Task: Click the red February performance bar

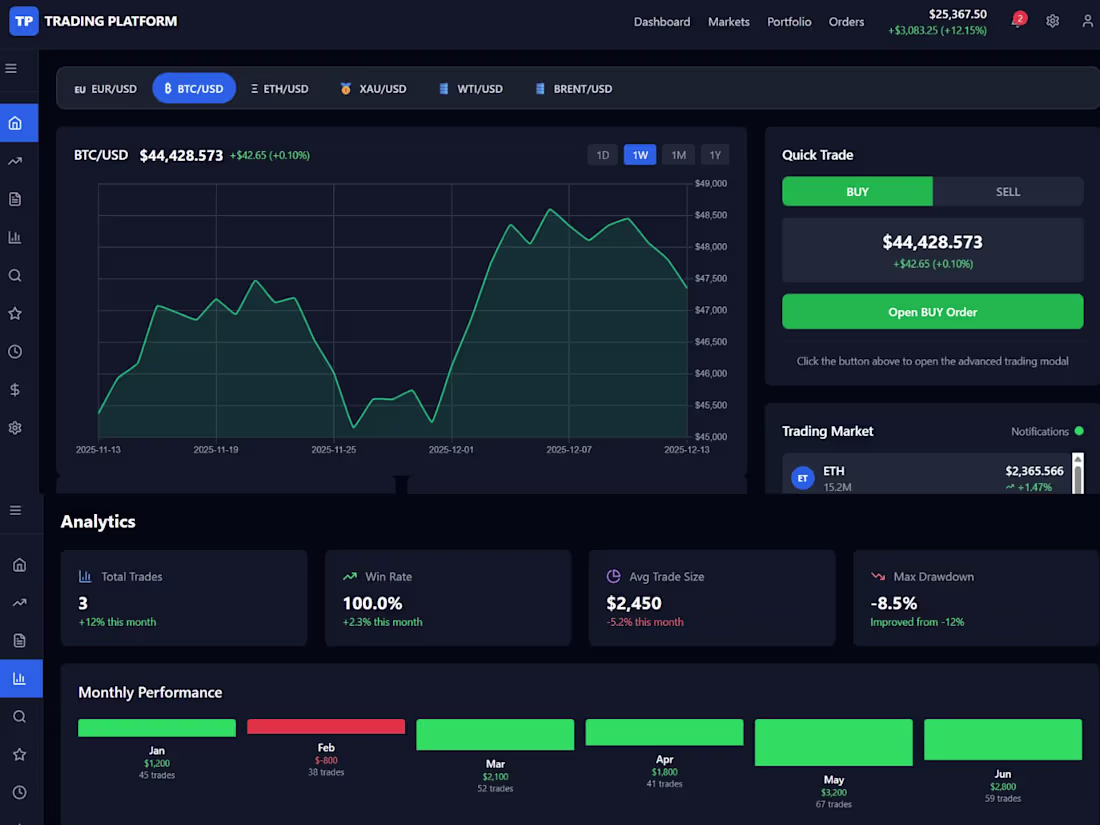Action: [325, 727]
